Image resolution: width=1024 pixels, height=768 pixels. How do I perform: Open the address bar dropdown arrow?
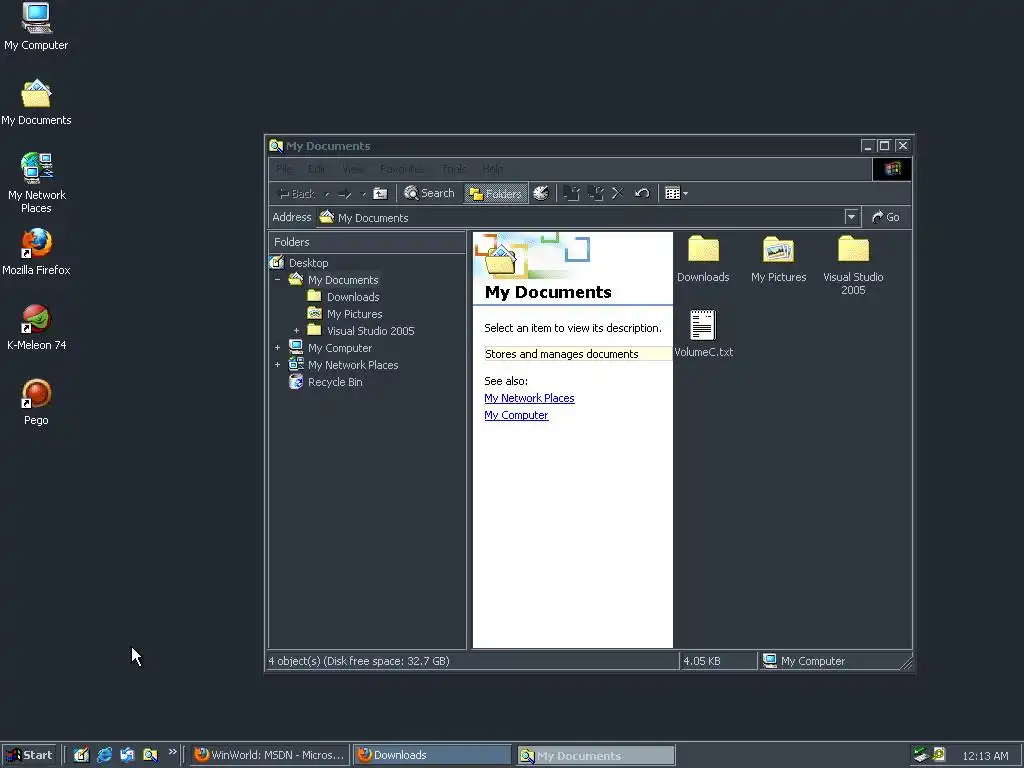[x=851, y=217]
